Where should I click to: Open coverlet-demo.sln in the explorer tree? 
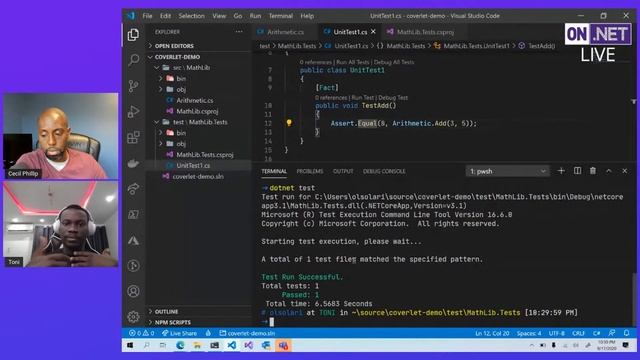tap(199, 176)
